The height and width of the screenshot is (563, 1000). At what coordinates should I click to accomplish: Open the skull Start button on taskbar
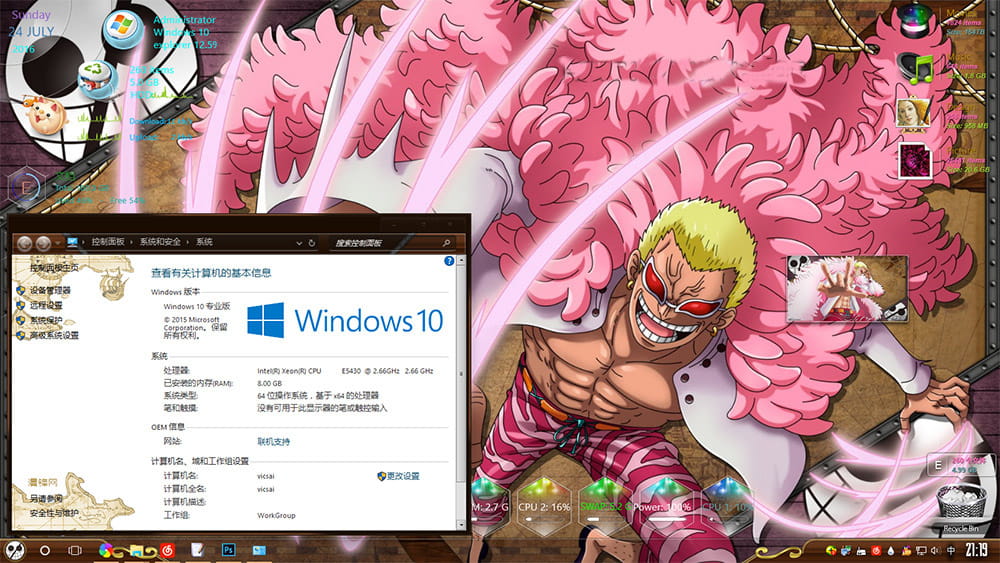pyautogui.click(x=15, y=550)
